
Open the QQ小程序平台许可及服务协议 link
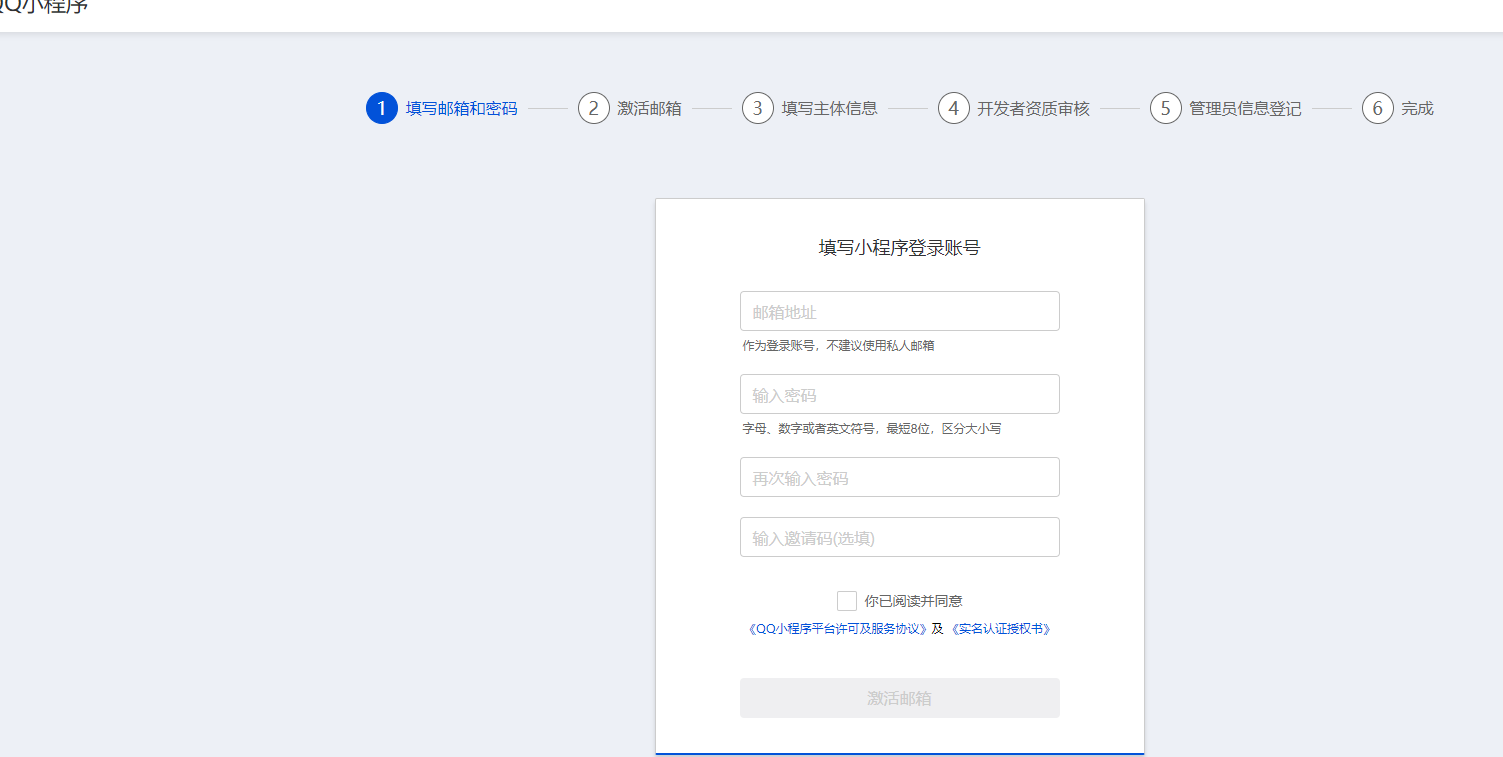point(837,629)
